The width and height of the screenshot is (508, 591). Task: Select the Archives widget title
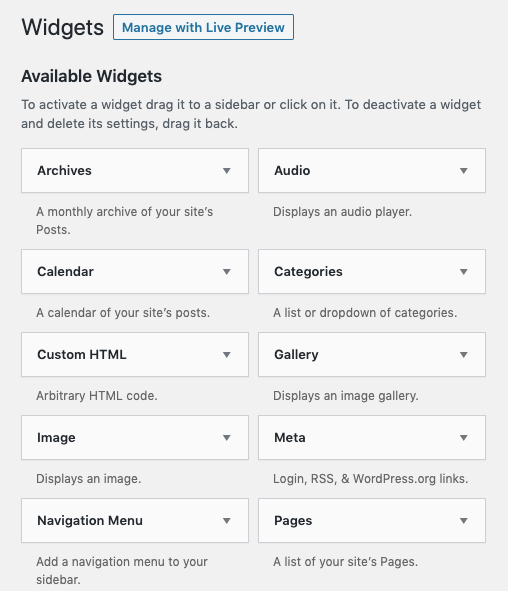(64, 170)
